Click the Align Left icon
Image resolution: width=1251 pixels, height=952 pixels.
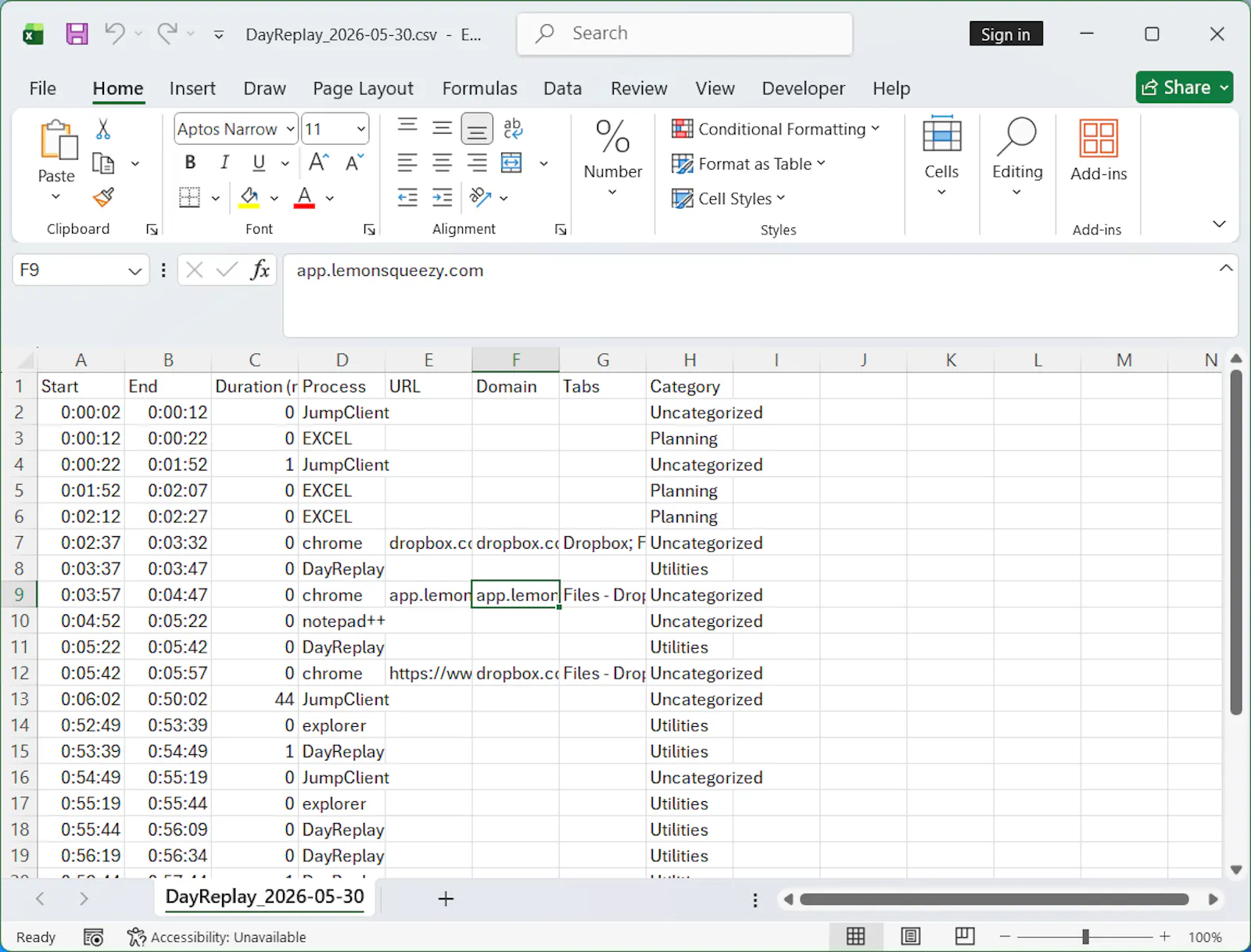click(x=407, y=163)
